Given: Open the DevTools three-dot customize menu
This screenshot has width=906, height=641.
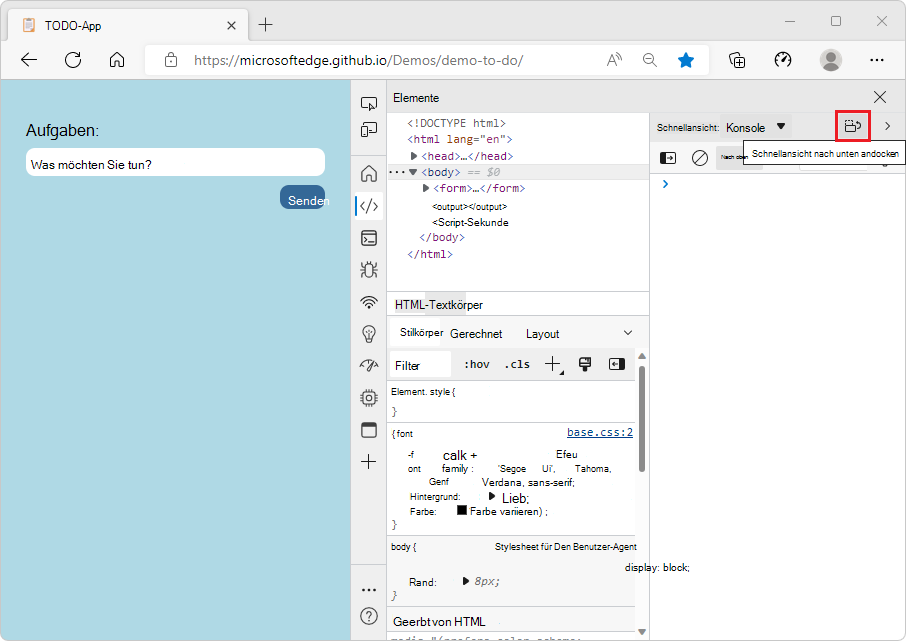Looking at the screenshot, I should (369, 590).
